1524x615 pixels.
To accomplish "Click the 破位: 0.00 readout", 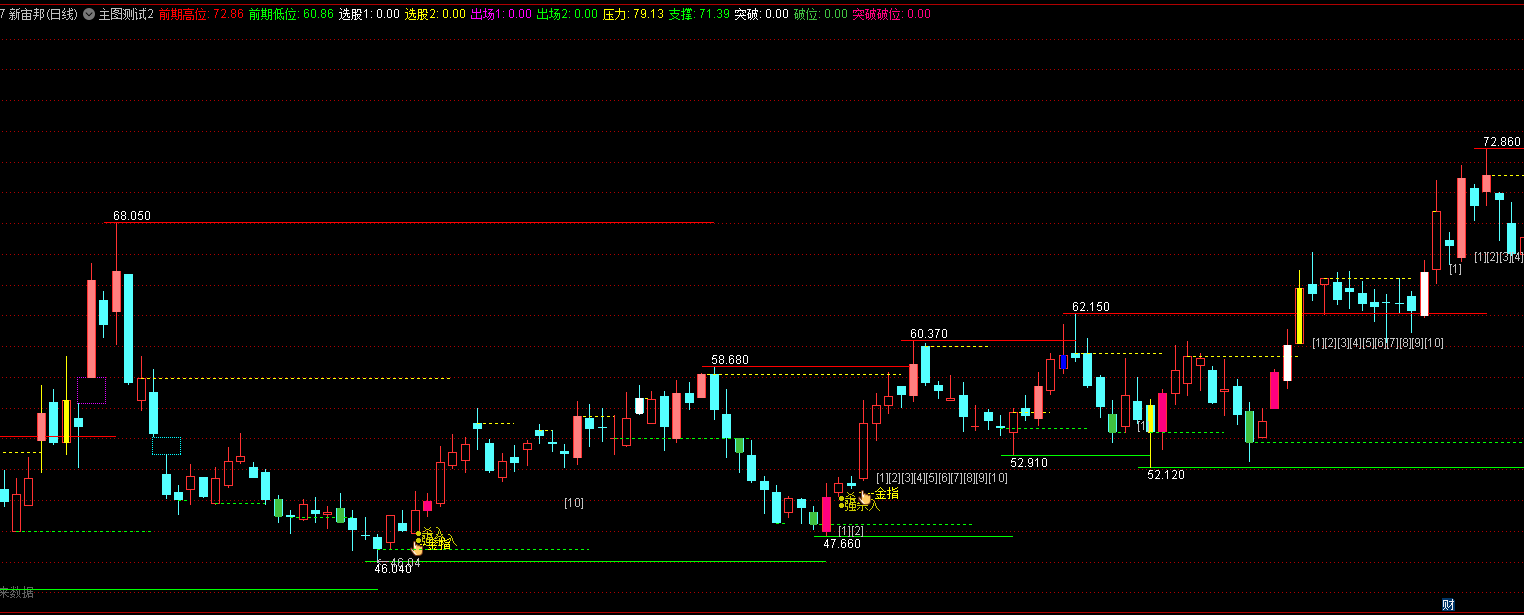I will tap(820, 15).
